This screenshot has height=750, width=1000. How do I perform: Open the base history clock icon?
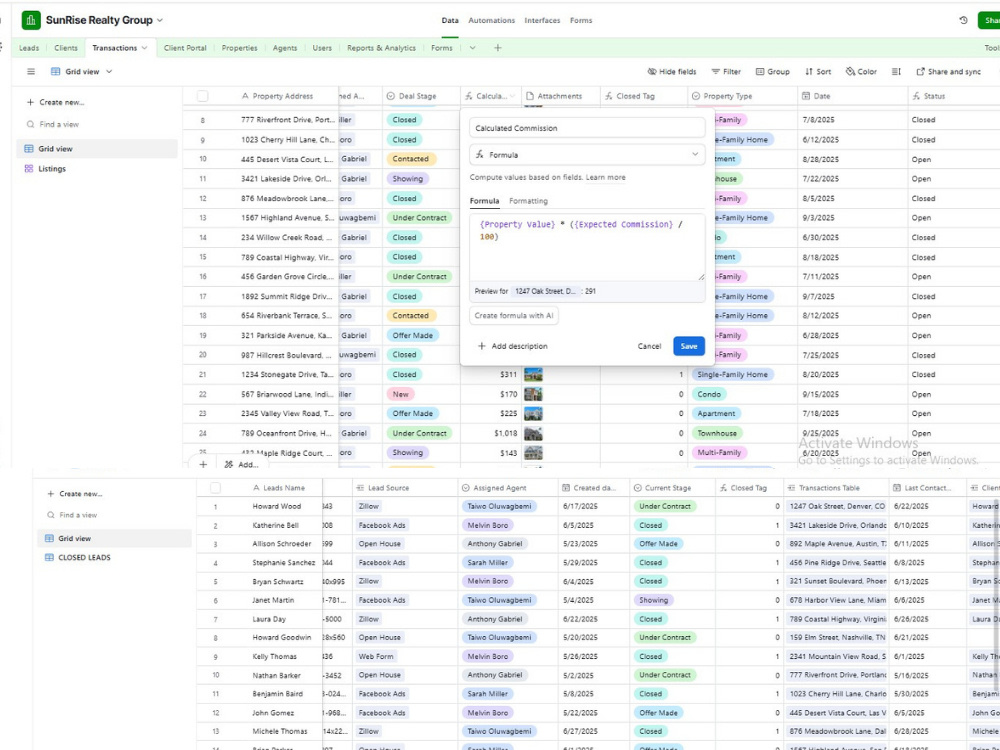tap(963, 20)
